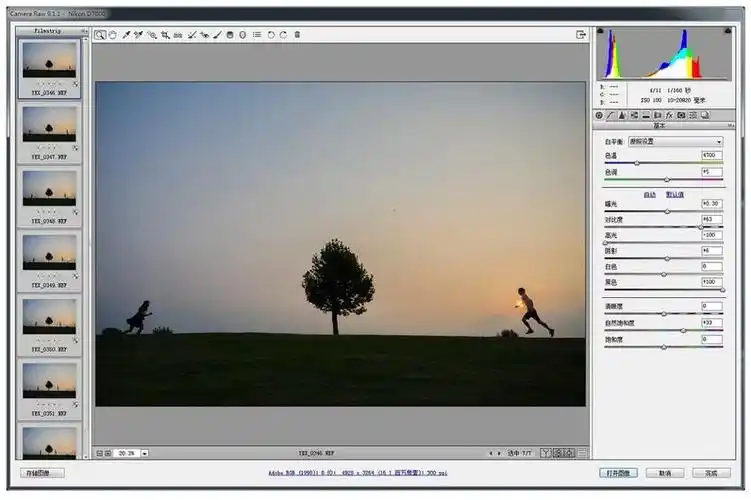Click the exposure (曝光) slider handle
The image size is (751, 500).
667,211
